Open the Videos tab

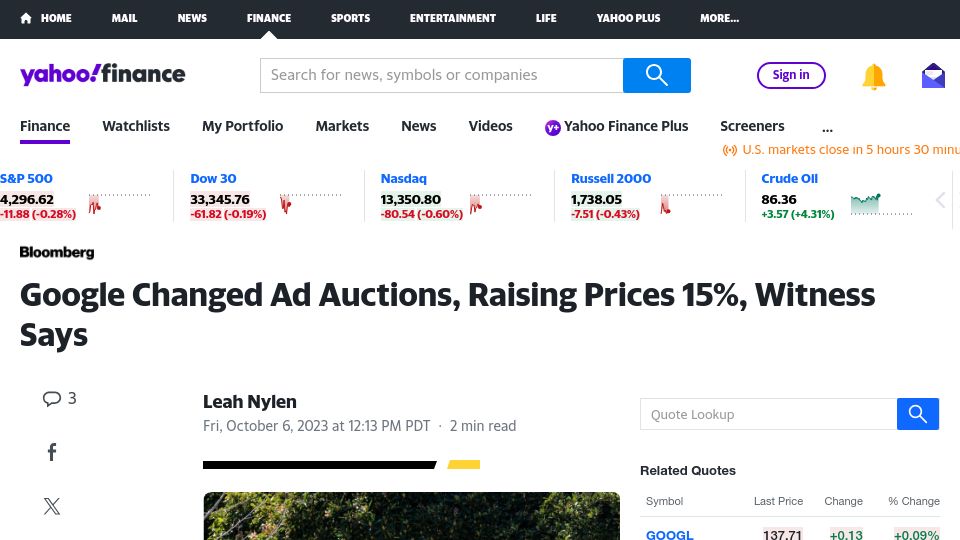pyautogui.click(x=490, y=126)
